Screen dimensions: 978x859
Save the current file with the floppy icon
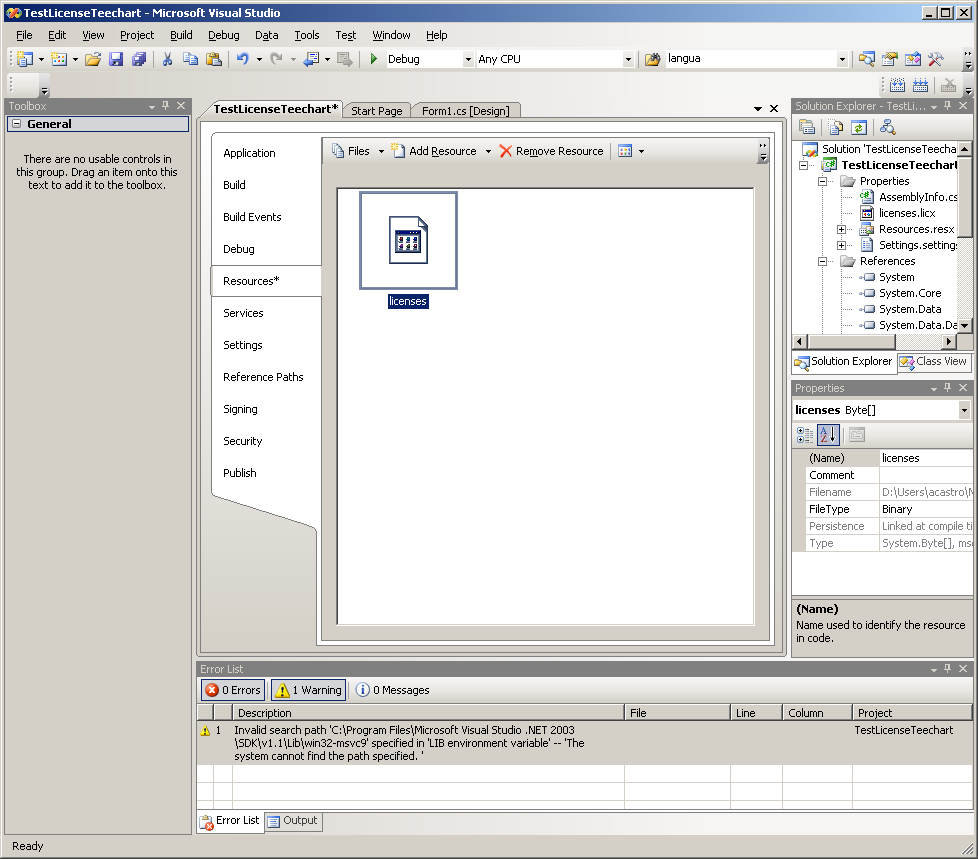click(116, 59)
